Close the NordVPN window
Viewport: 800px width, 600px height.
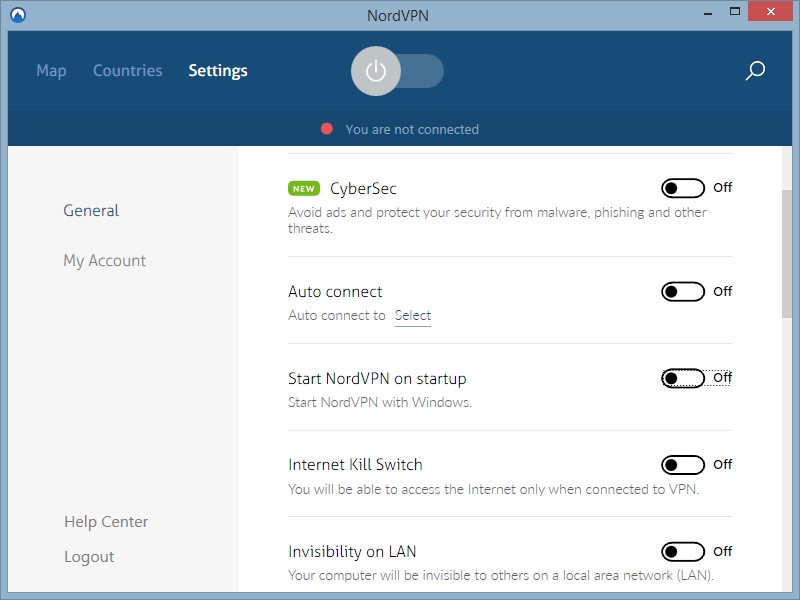click(770, 11)
